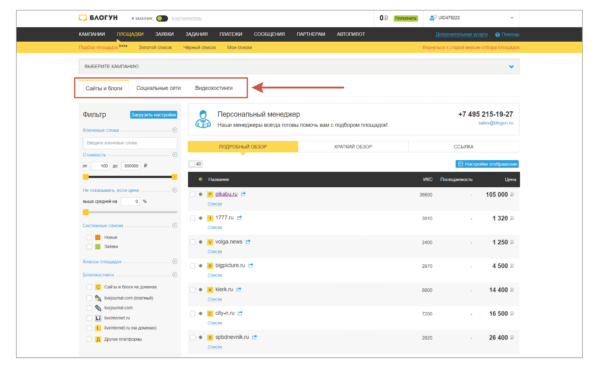Collapse the Системные списки filter section
Screen dimensions: 600x374
coord(174,225)
